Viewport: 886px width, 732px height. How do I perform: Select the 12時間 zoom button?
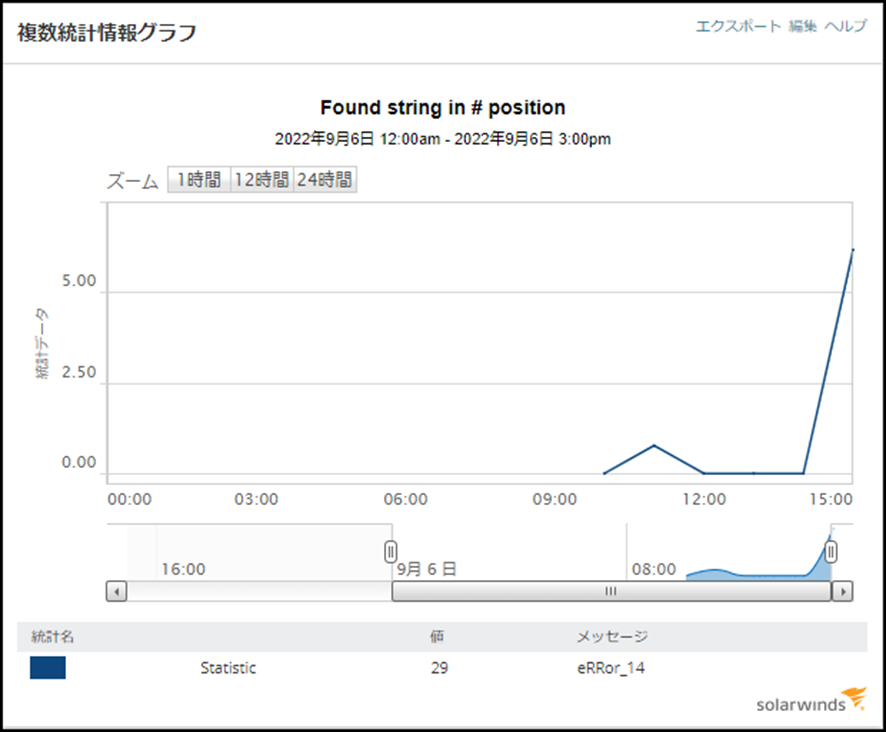tap(262, 180)
